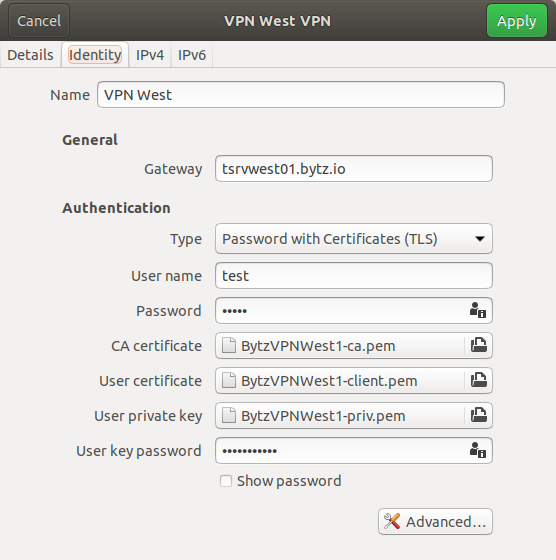
Task: Cancel the VPN West dialog
Action: (x=39, y=21)
